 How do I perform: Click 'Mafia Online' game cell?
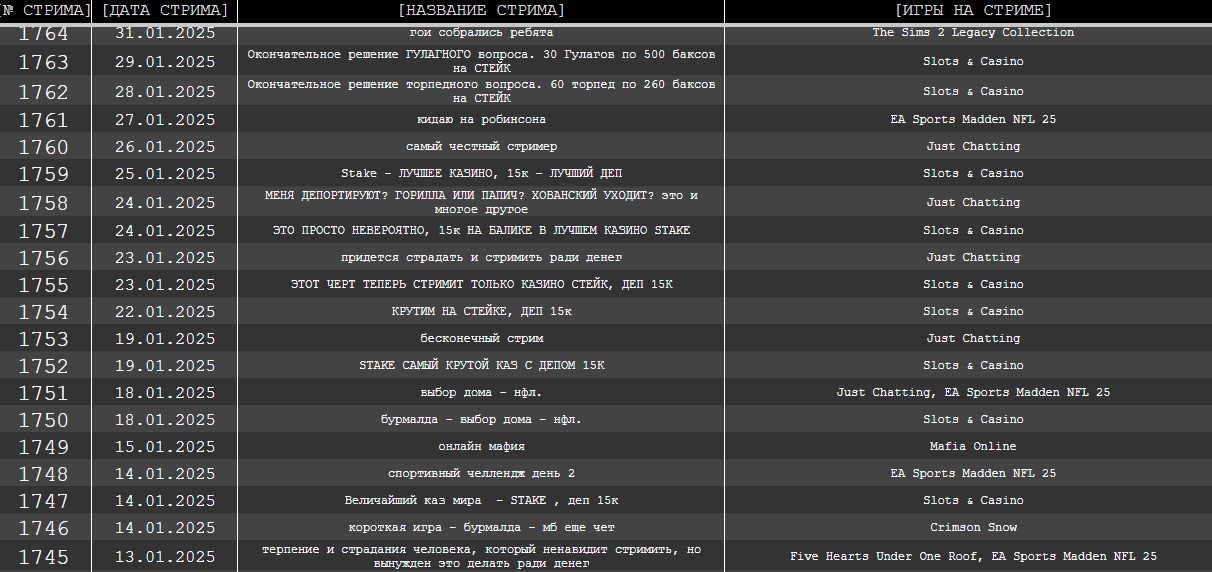point(973,447)
